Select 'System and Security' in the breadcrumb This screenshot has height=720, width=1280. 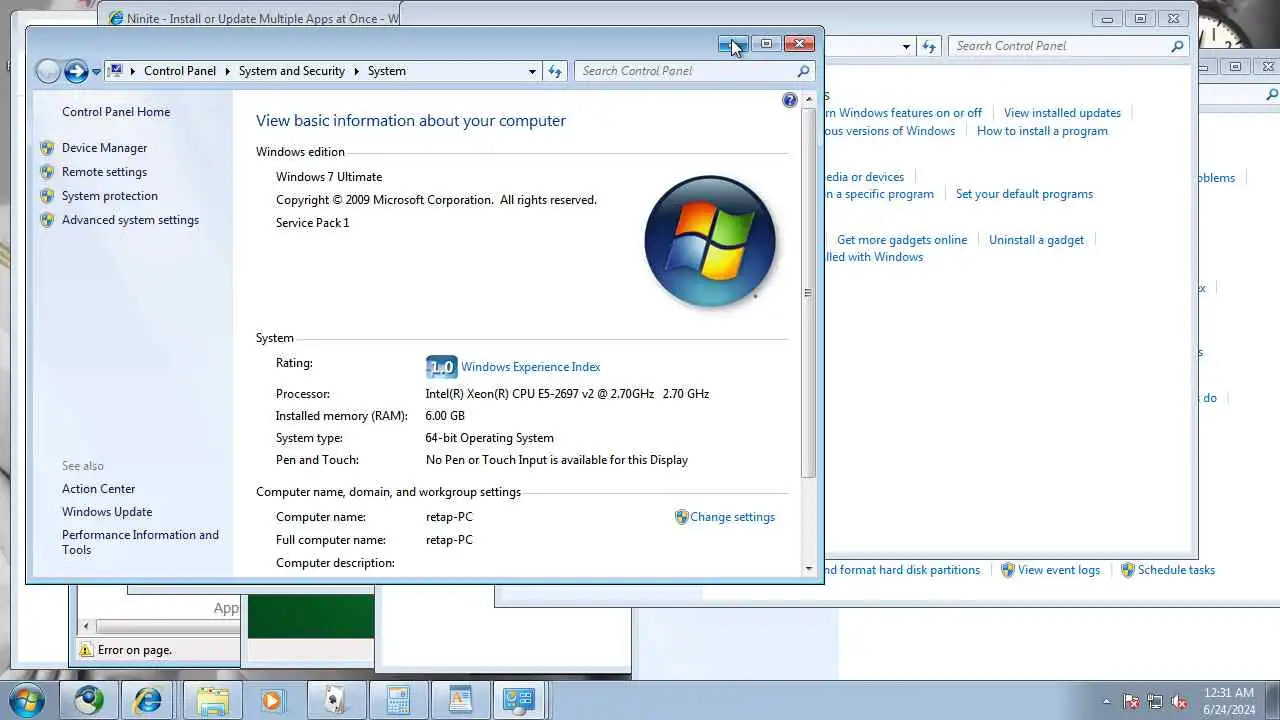click(292, 71)
